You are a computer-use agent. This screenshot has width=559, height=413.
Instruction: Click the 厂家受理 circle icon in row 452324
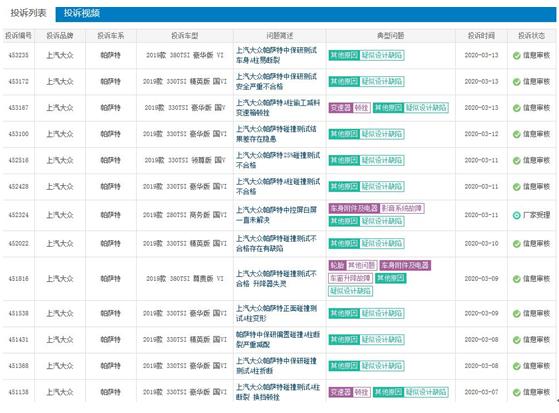tap(517, 215)
